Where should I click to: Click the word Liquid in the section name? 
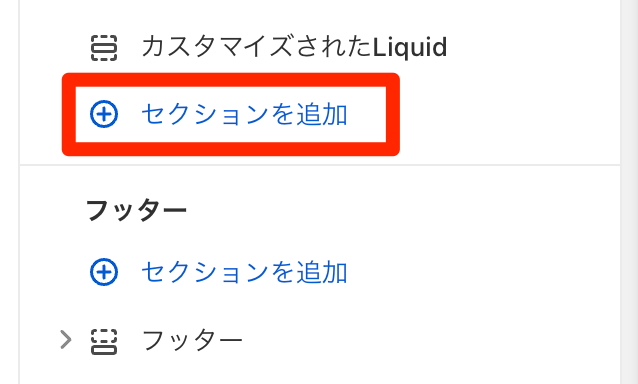[410, 47]
